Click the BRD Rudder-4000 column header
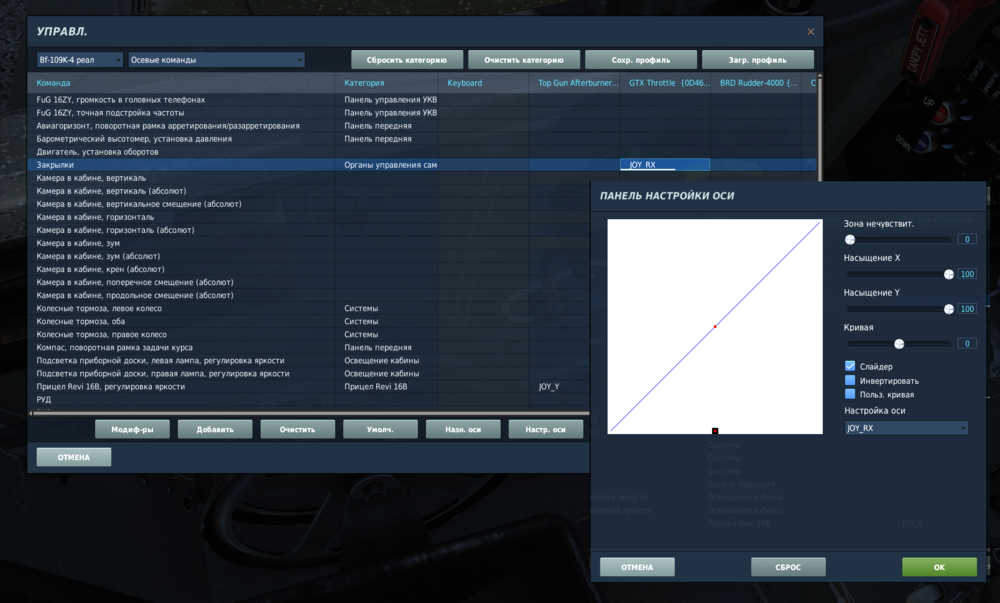The height and width of the screenshot is (603, 1000). click(758, 83)
